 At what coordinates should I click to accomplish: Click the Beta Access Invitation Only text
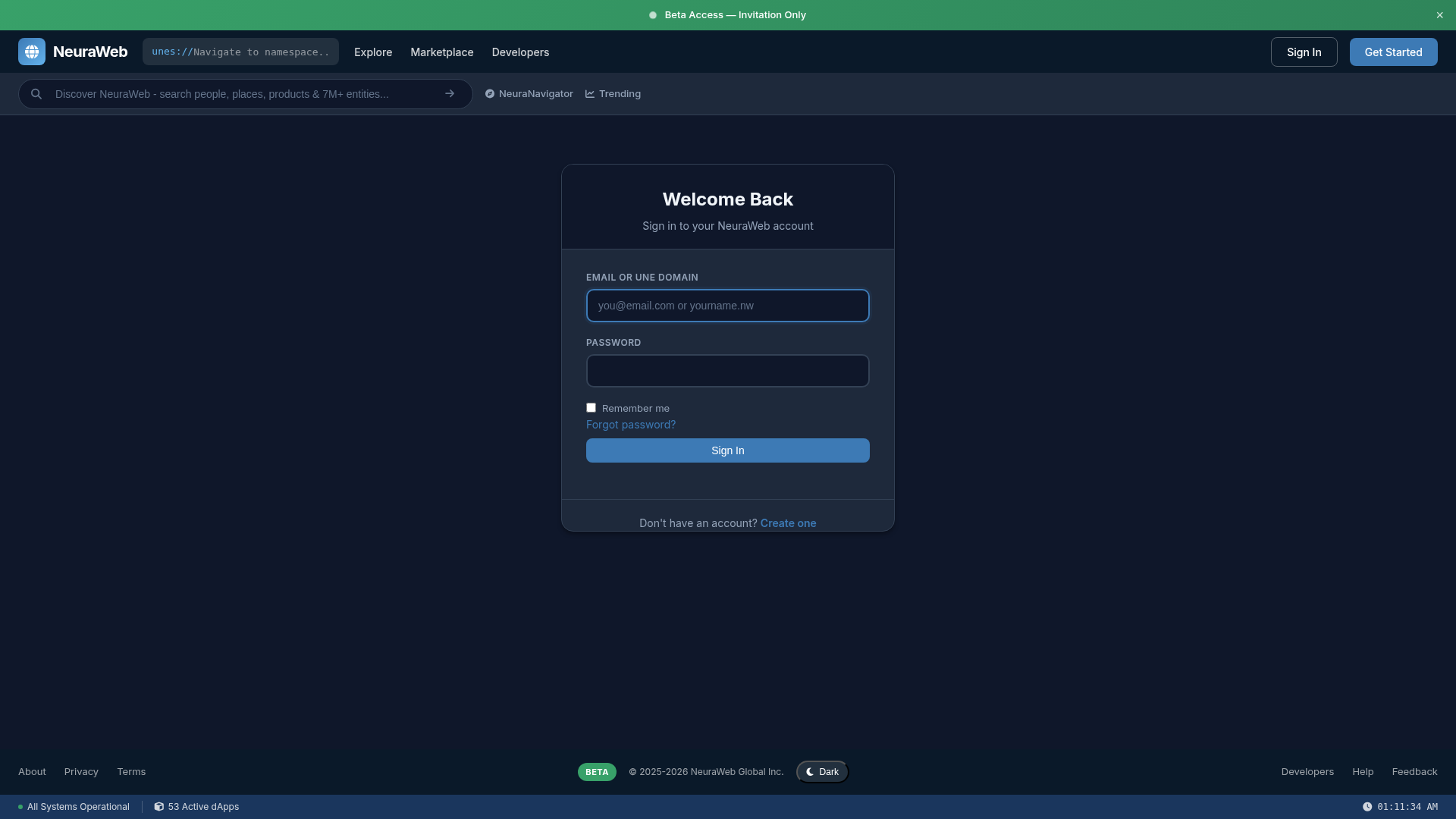click(736, 15)
